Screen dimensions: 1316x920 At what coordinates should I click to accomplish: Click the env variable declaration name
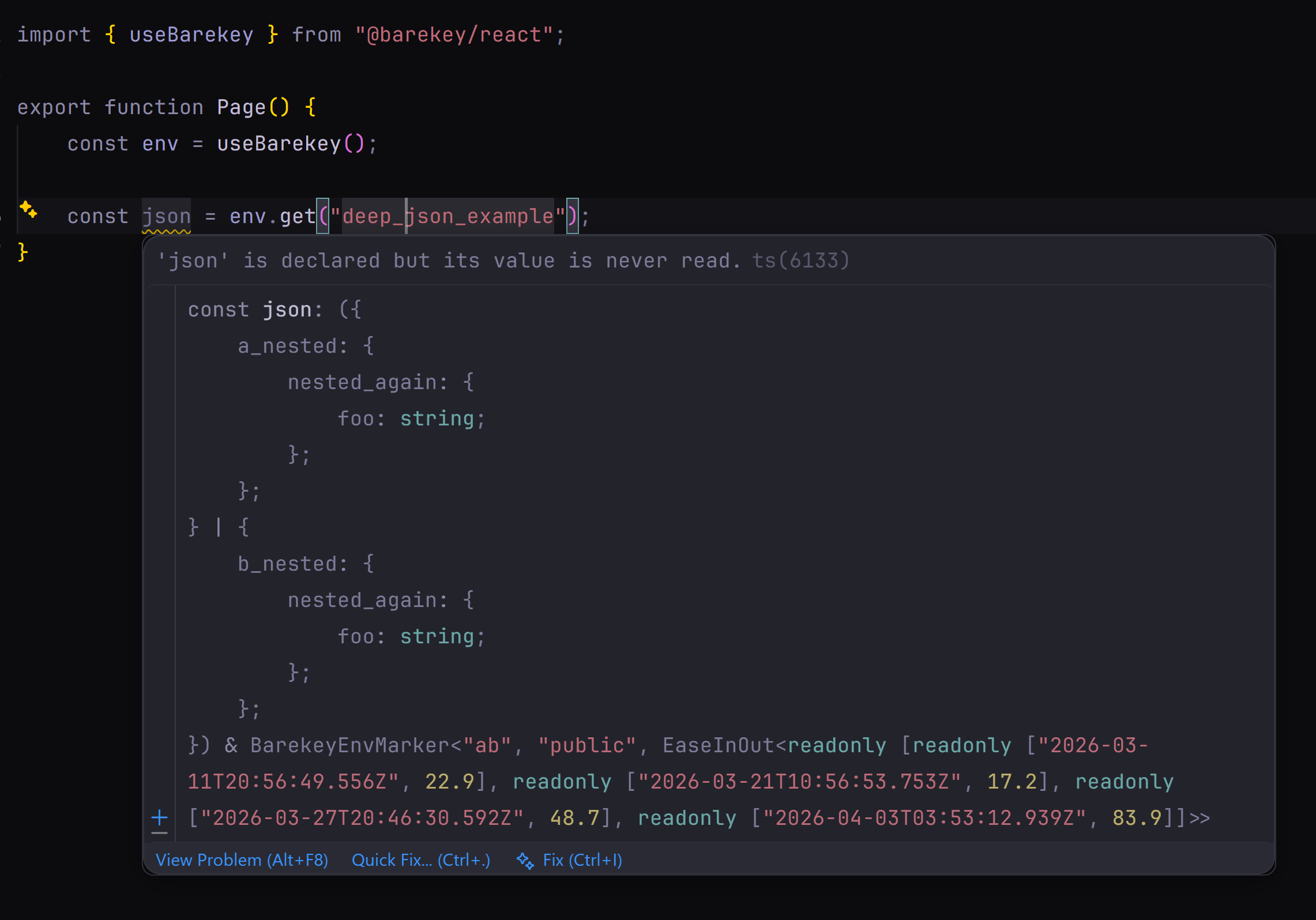point(160,144)
